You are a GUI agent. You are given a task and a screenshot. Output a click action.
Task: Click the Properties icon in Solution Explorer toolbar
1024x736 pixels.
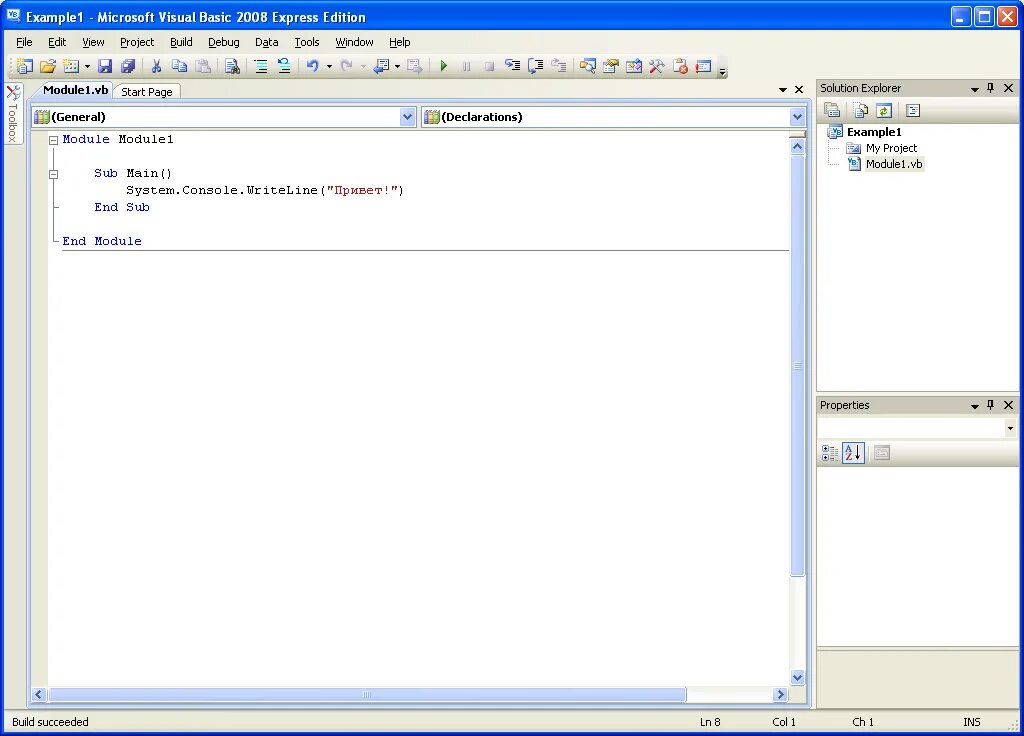[832, 110]
